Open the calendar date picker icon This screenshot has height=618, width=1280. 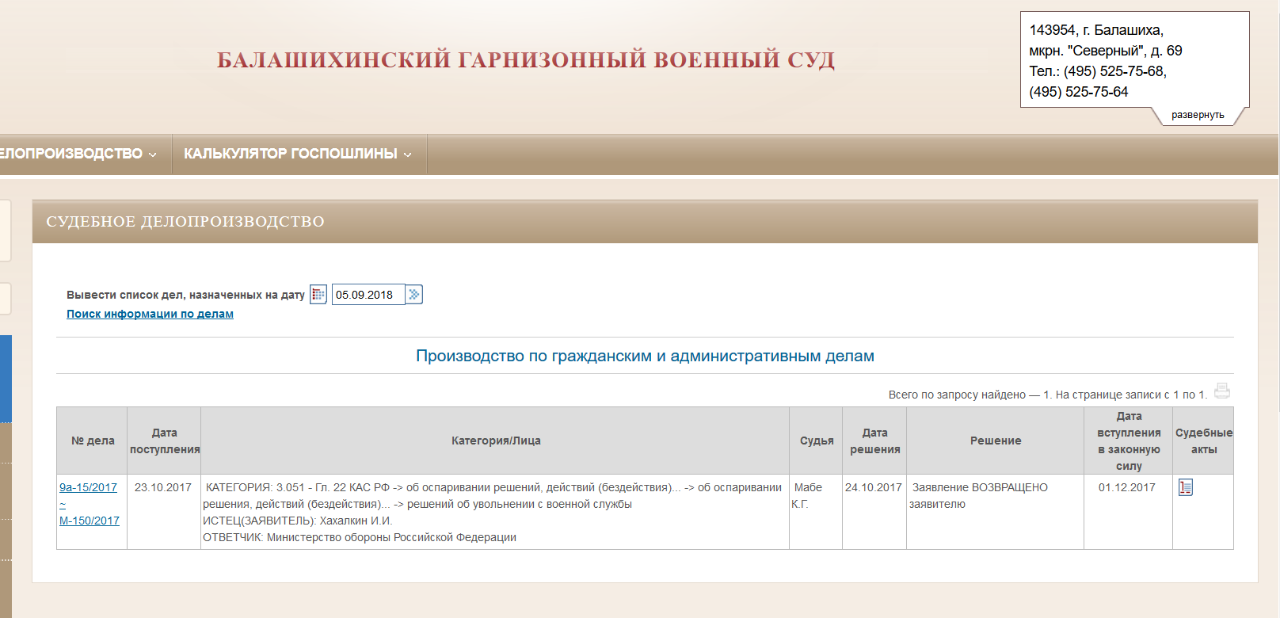(x=318, y=294)
